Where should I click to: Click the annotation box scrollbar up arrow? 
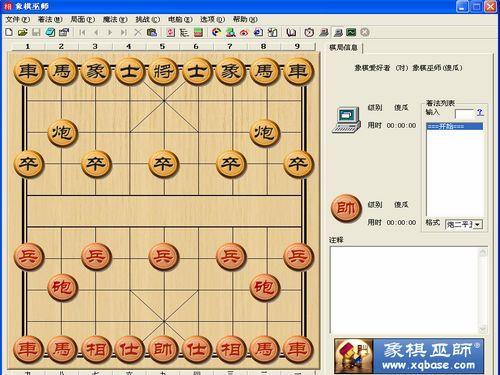[483, 252]
